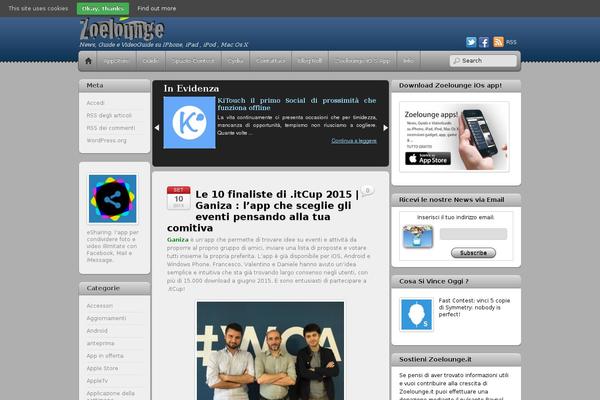
Task: Focus the Search input field
Action: [483, 61]
